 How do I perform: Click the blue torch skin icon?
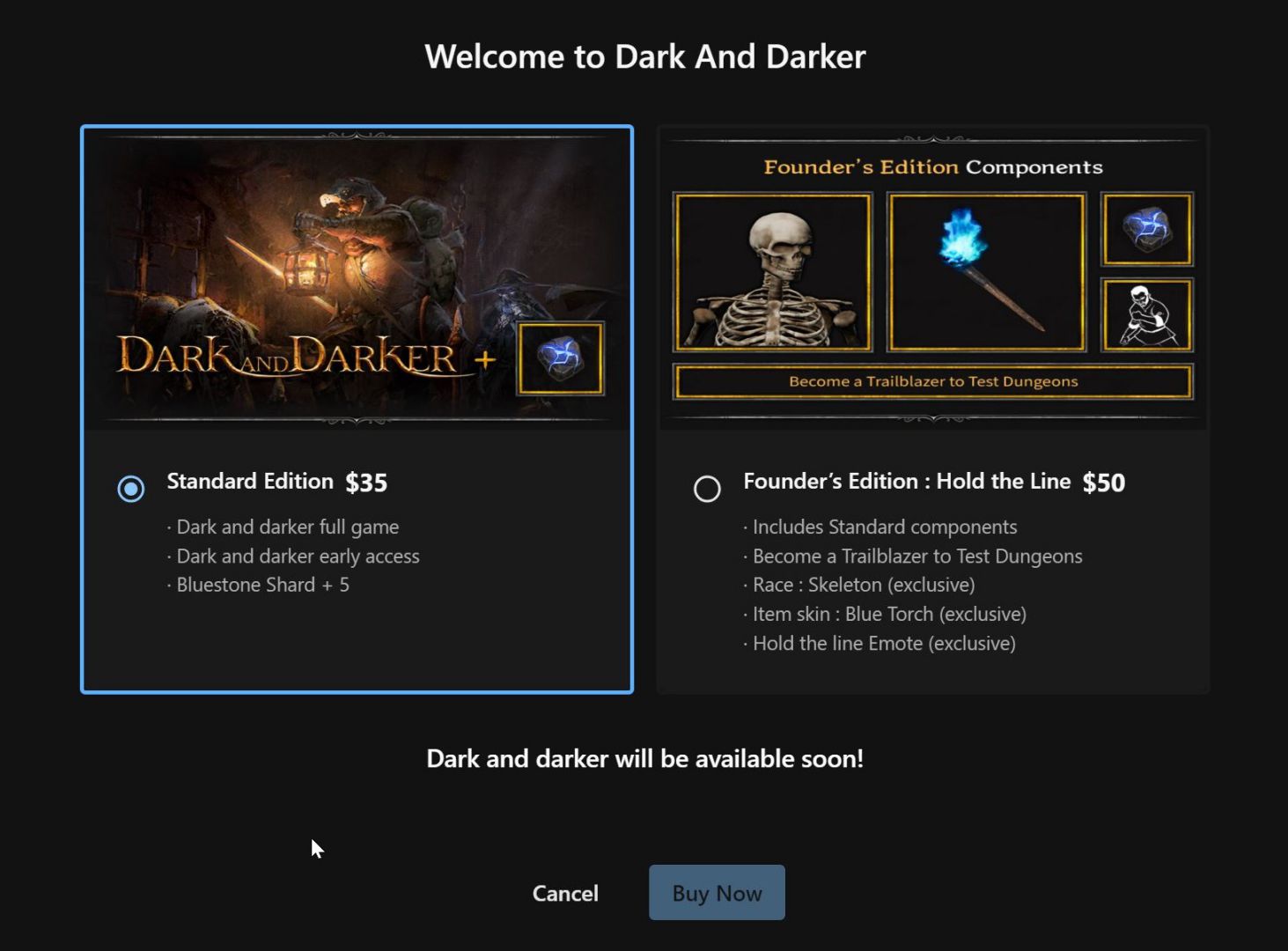986,272
